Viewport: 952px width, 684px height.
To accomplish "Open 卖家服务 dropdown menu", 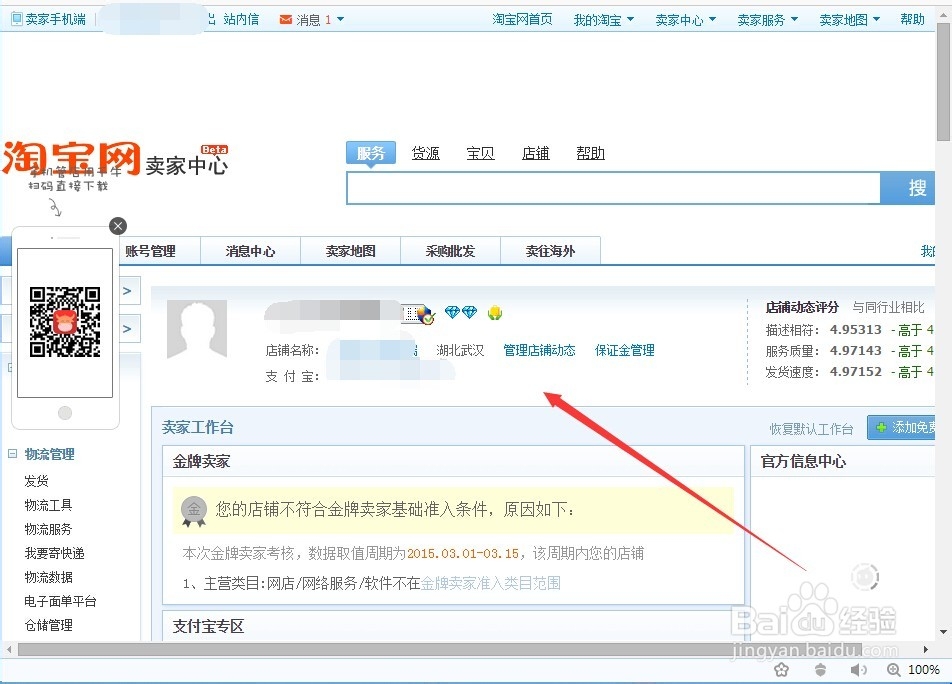I will 768,20.
